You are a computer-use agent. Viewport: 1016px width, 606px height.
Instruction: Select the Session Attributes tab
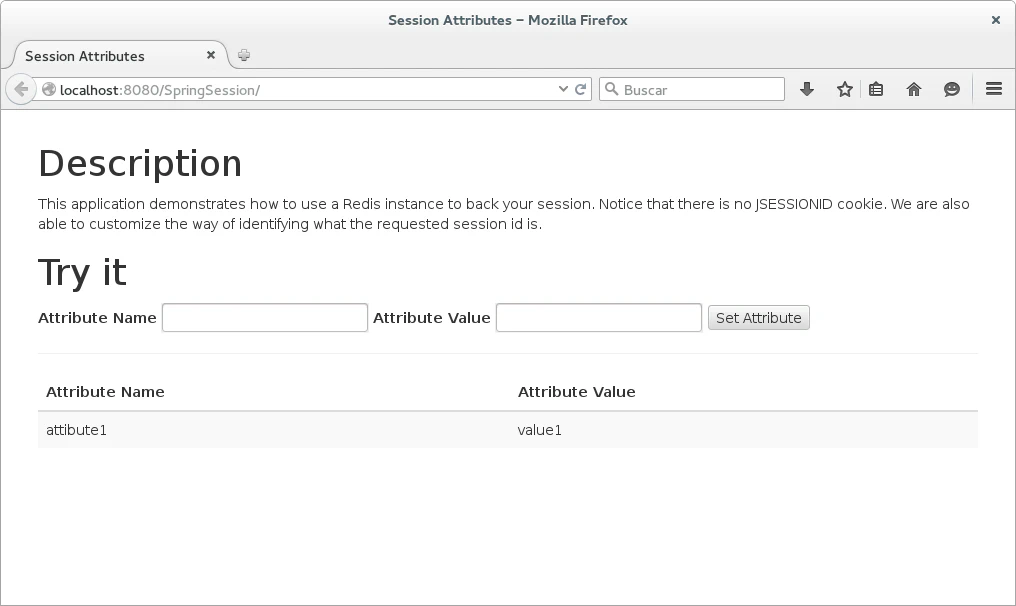pyautogui.click(x=110, y=56)
